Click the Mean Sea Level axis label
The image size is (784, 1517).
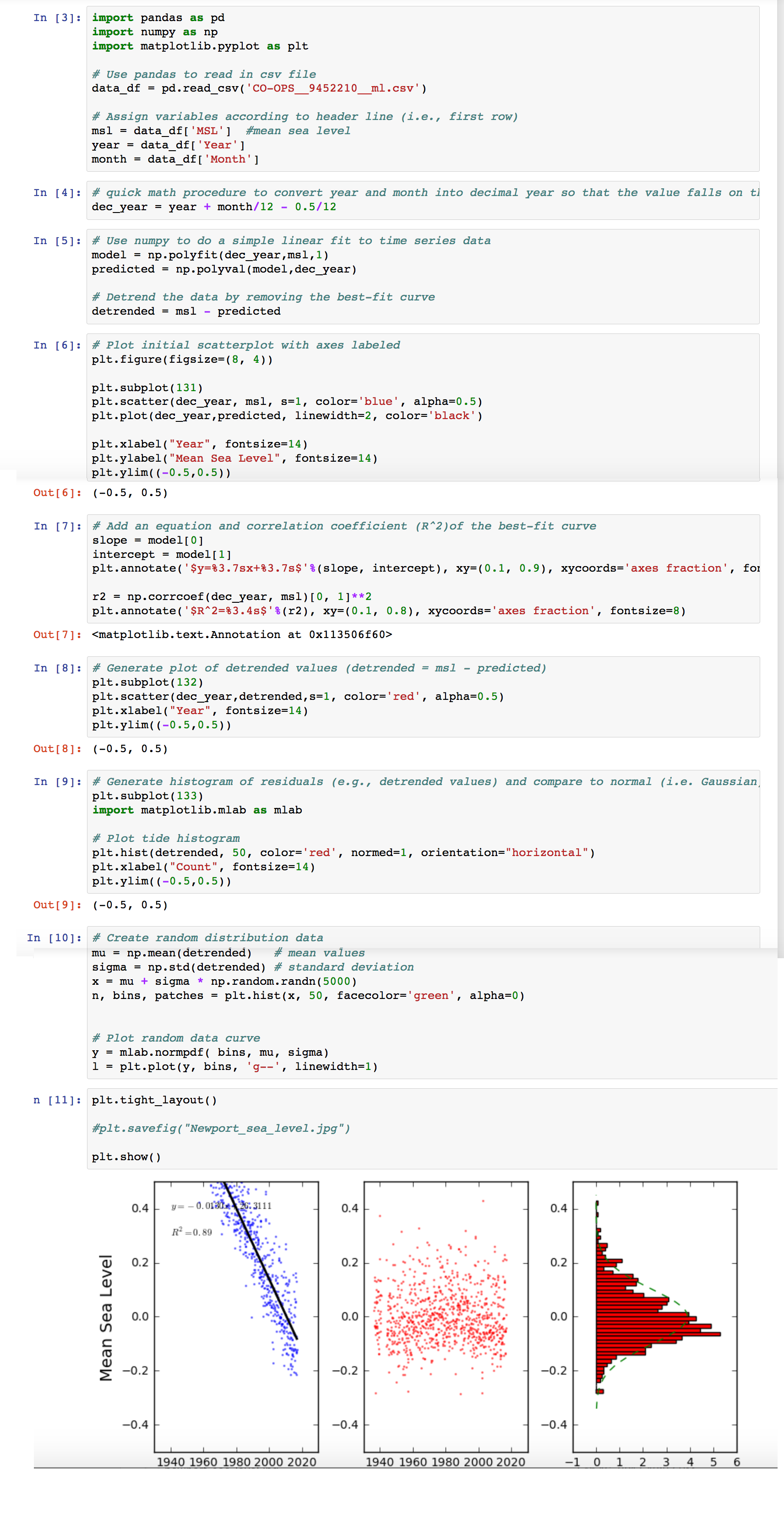pyautogui.click(x=106, y=1317)
